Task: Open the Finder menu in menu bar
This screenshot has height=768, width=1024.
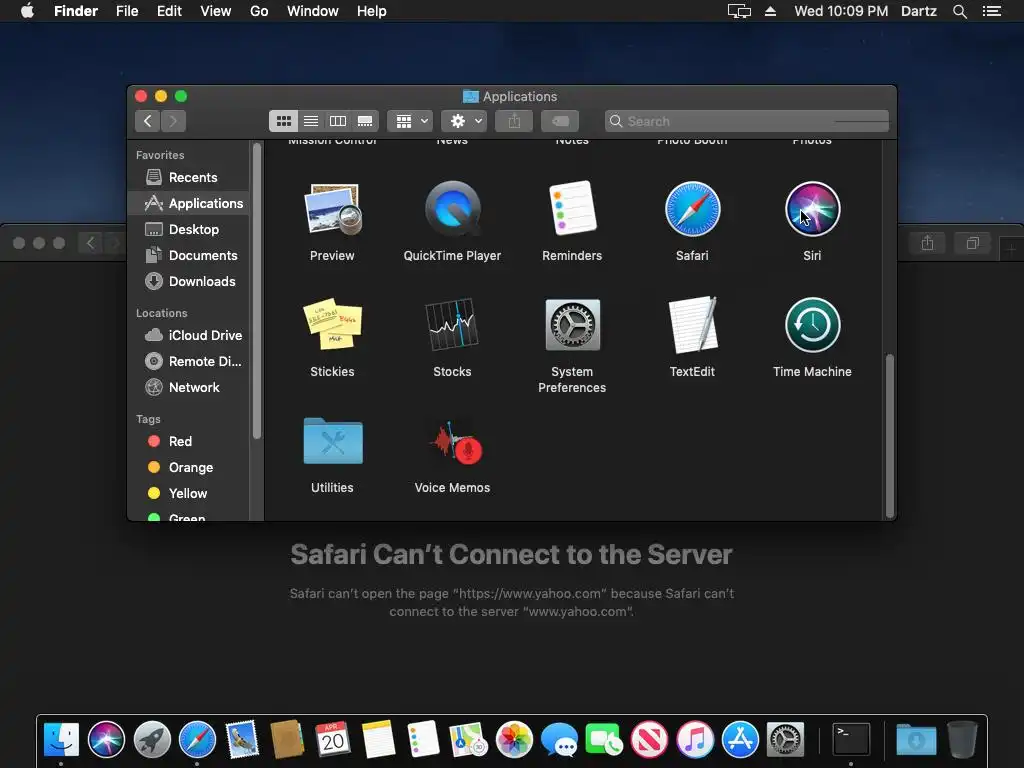Action: [x=76, y=11]
